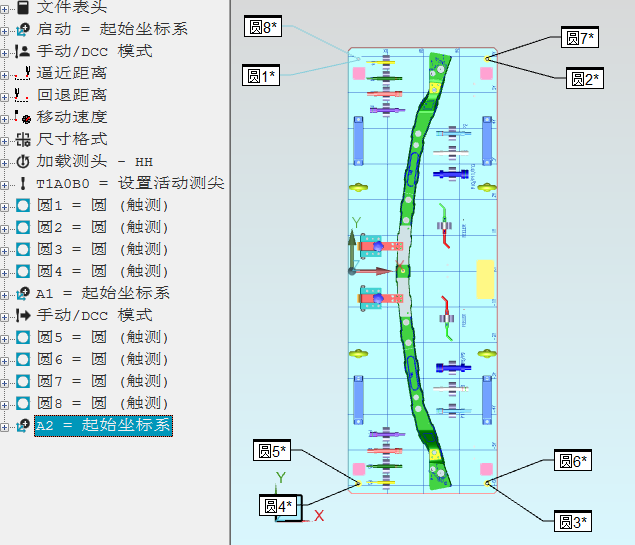
Task: Expand the 圆6 feature node
Action: 6,360
